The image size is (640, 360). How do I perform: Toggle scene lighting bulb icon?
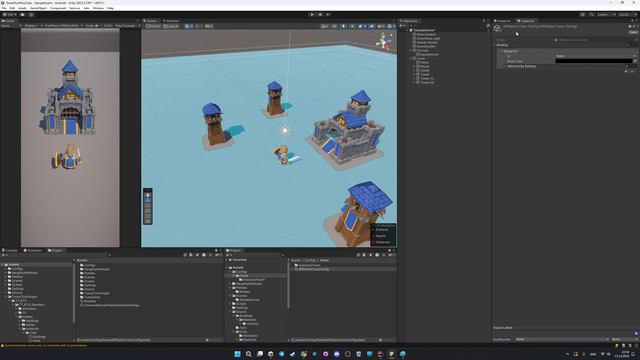(343, 26)
